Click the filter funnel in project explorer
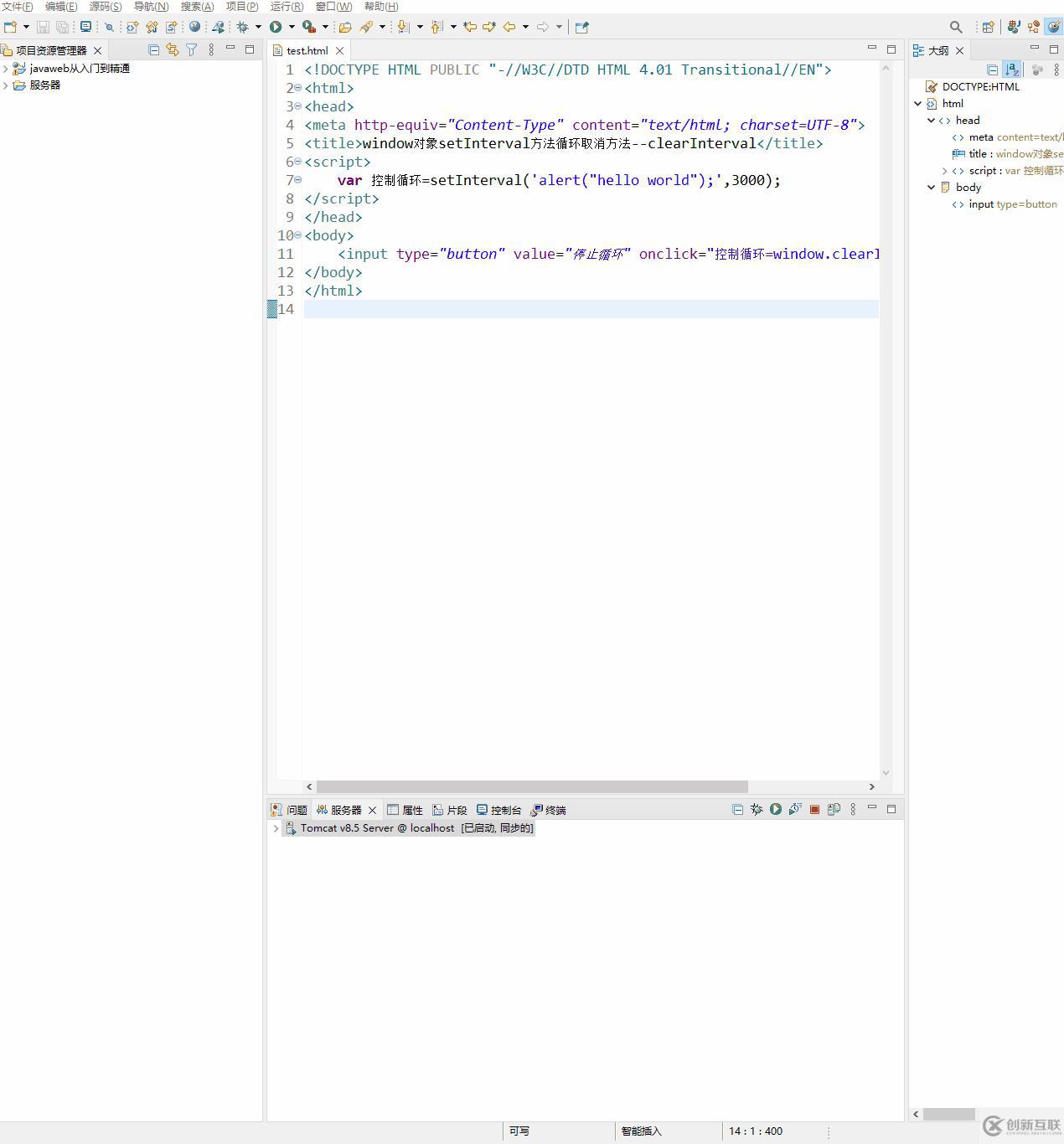 coord(192,50)
